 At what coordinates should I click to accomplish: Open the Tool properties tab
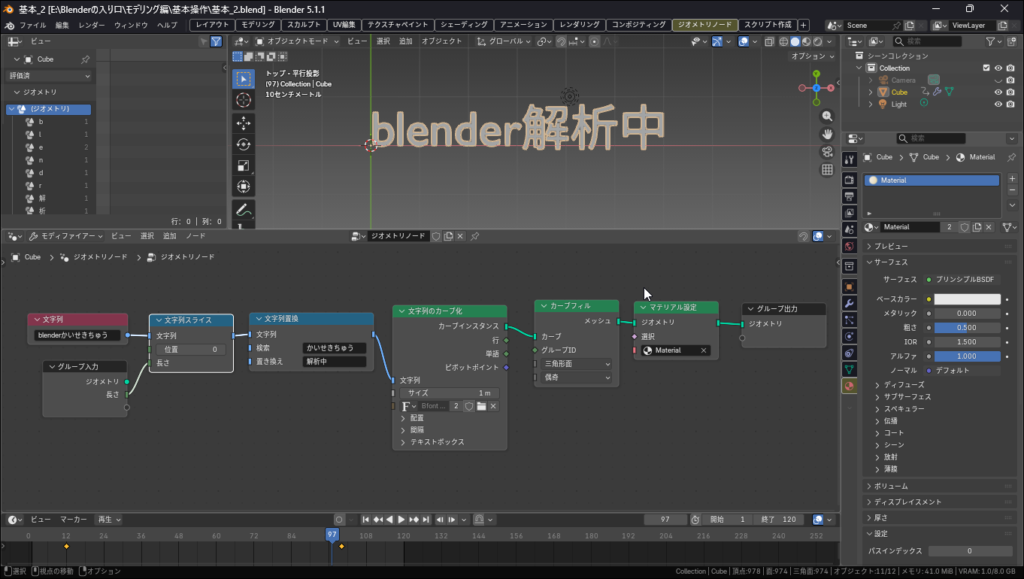pos(849,160)
